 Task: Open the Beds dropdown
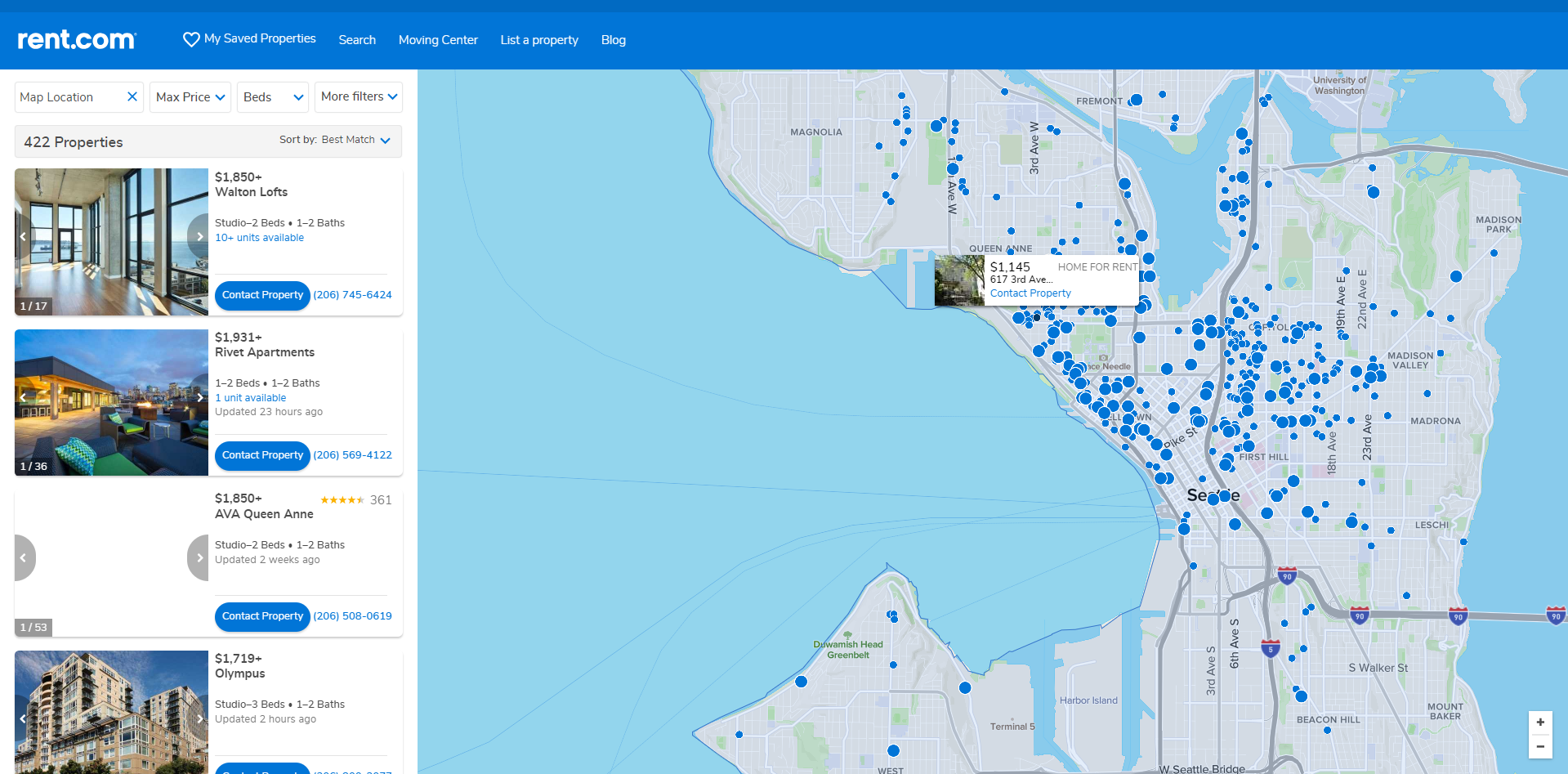click(x=273, y=97)
